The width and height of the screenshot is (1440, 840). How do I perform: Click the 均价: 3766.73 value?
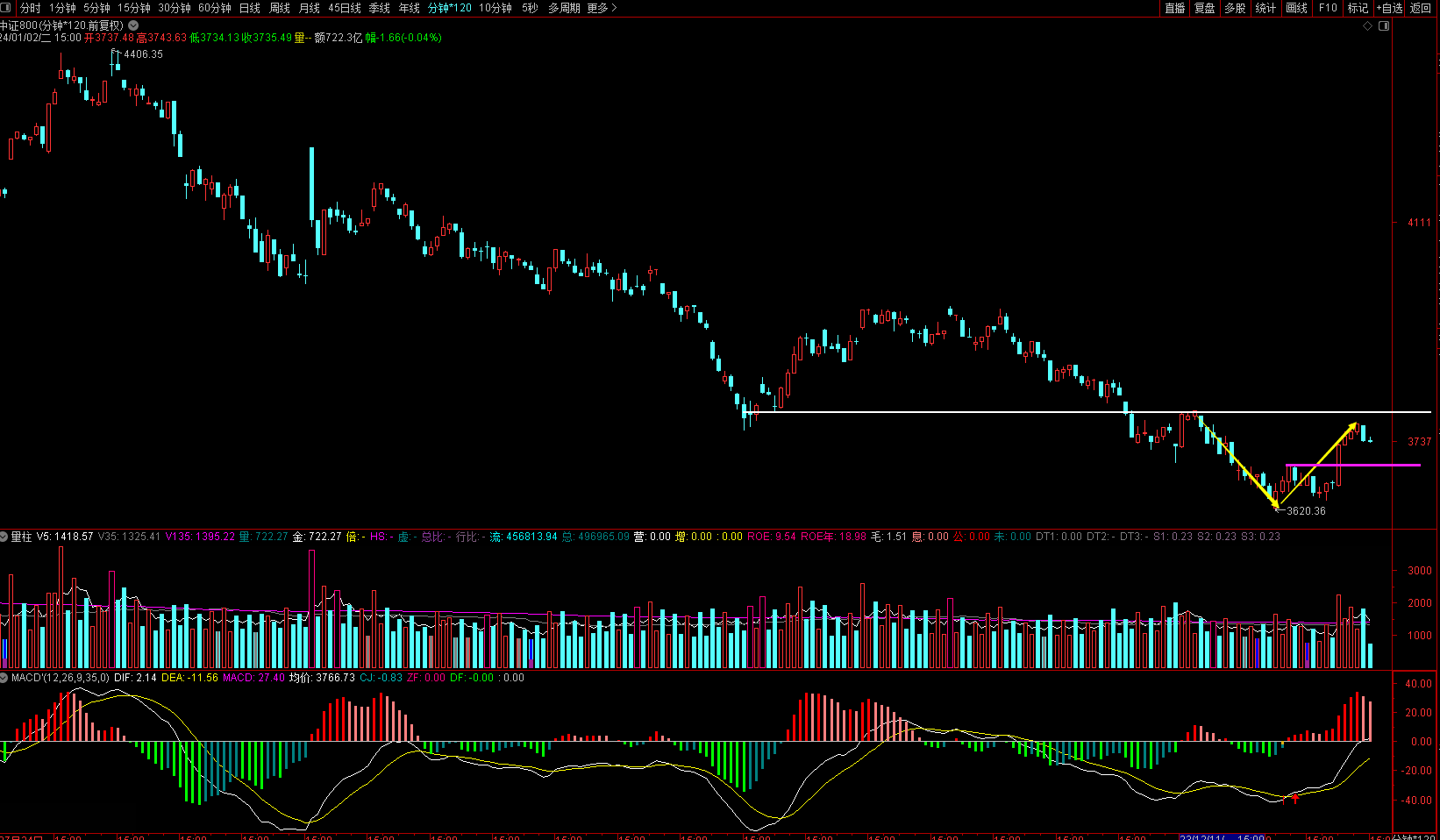coord(322,678)
